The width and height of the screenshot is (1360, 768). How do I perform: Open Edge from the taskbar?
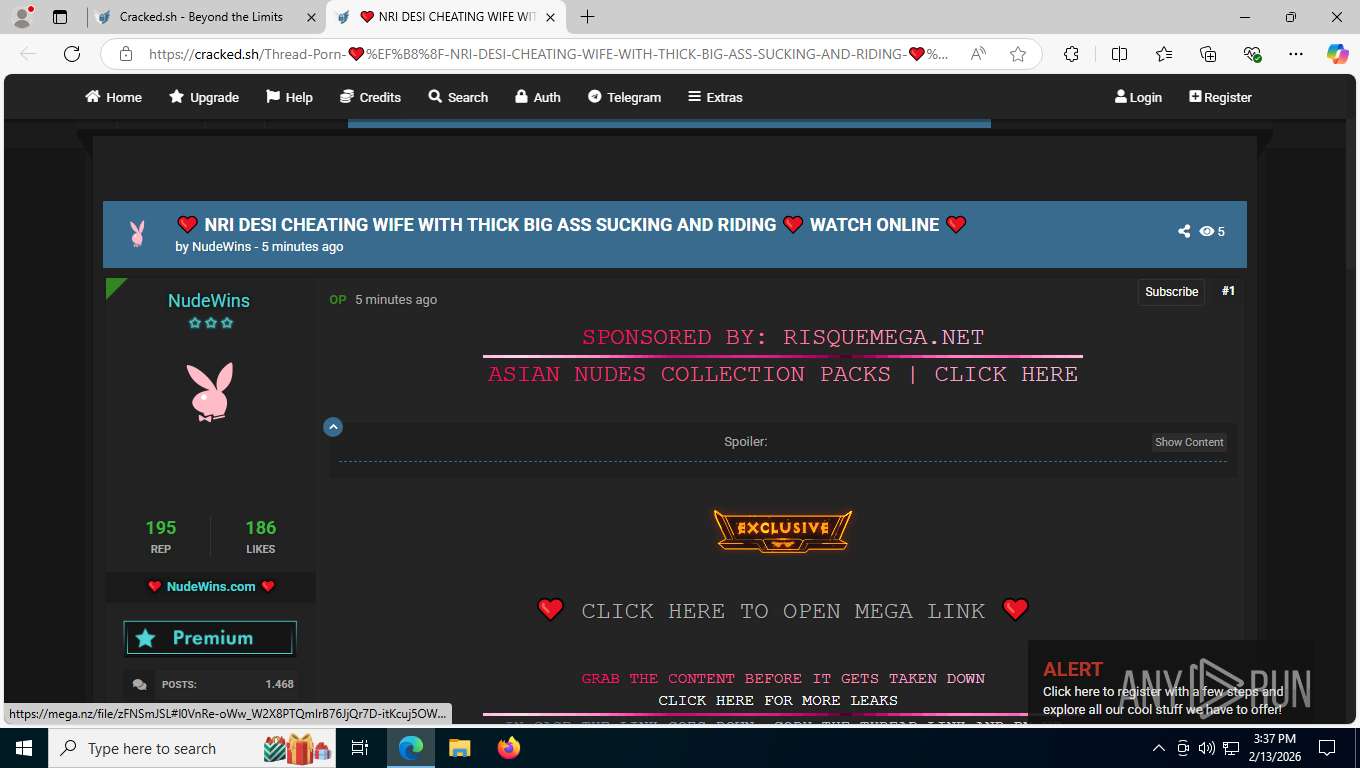tap(411, 748)
